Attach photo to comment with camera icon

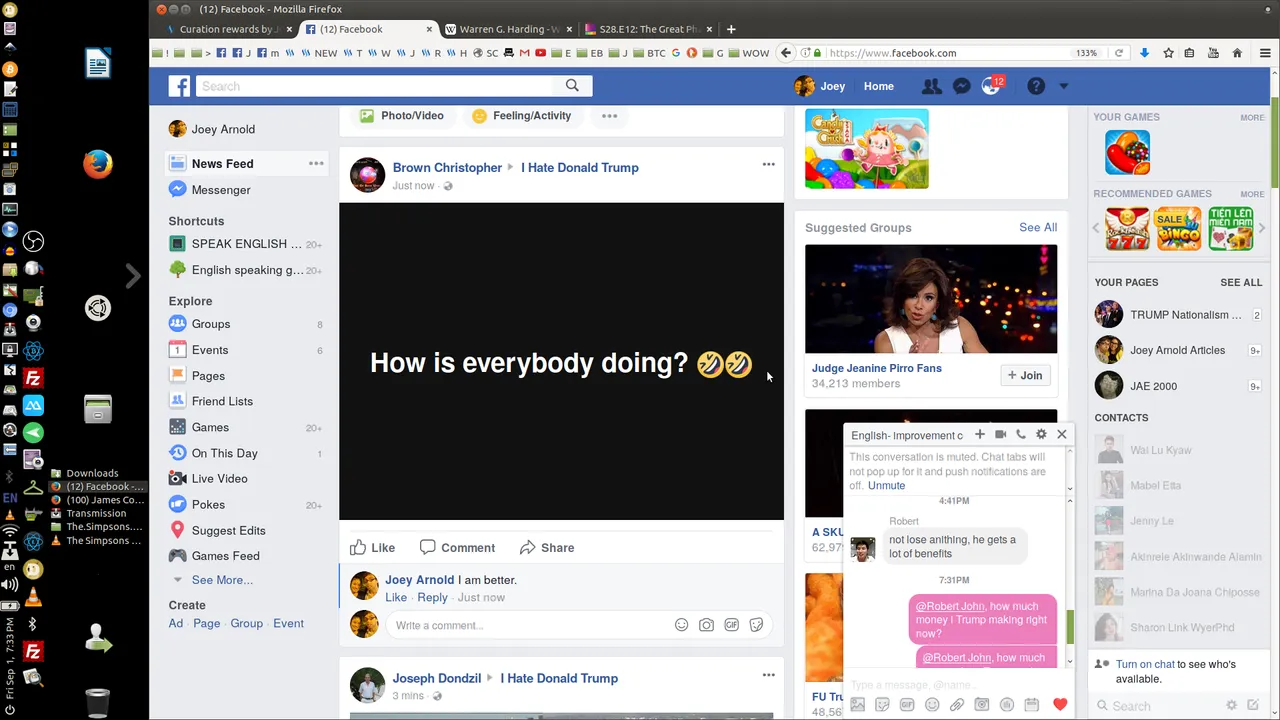click(x=706, y=625)
